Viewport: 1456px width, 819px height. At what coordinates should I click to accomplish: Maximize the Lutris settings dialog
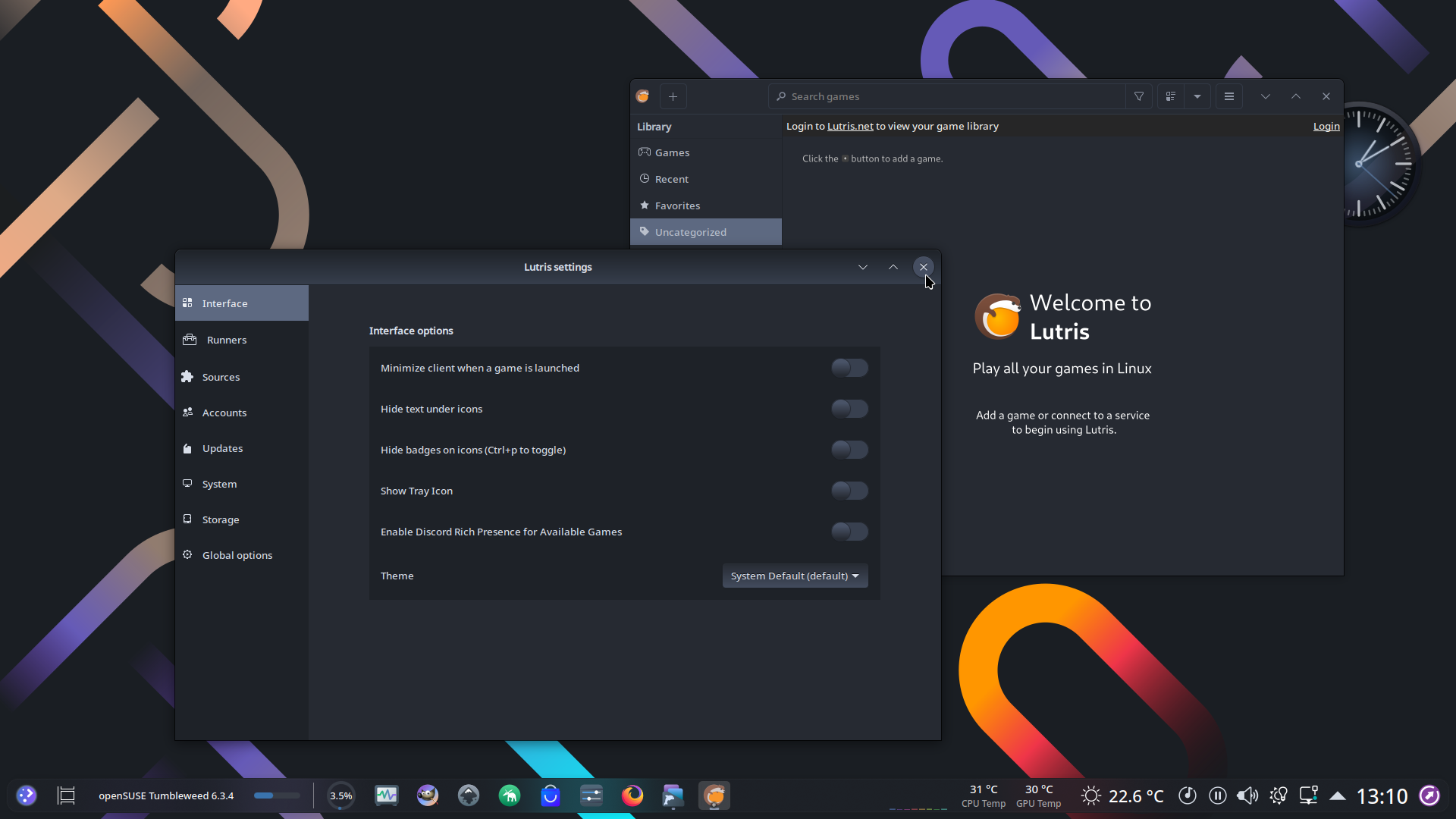[893, 267]
